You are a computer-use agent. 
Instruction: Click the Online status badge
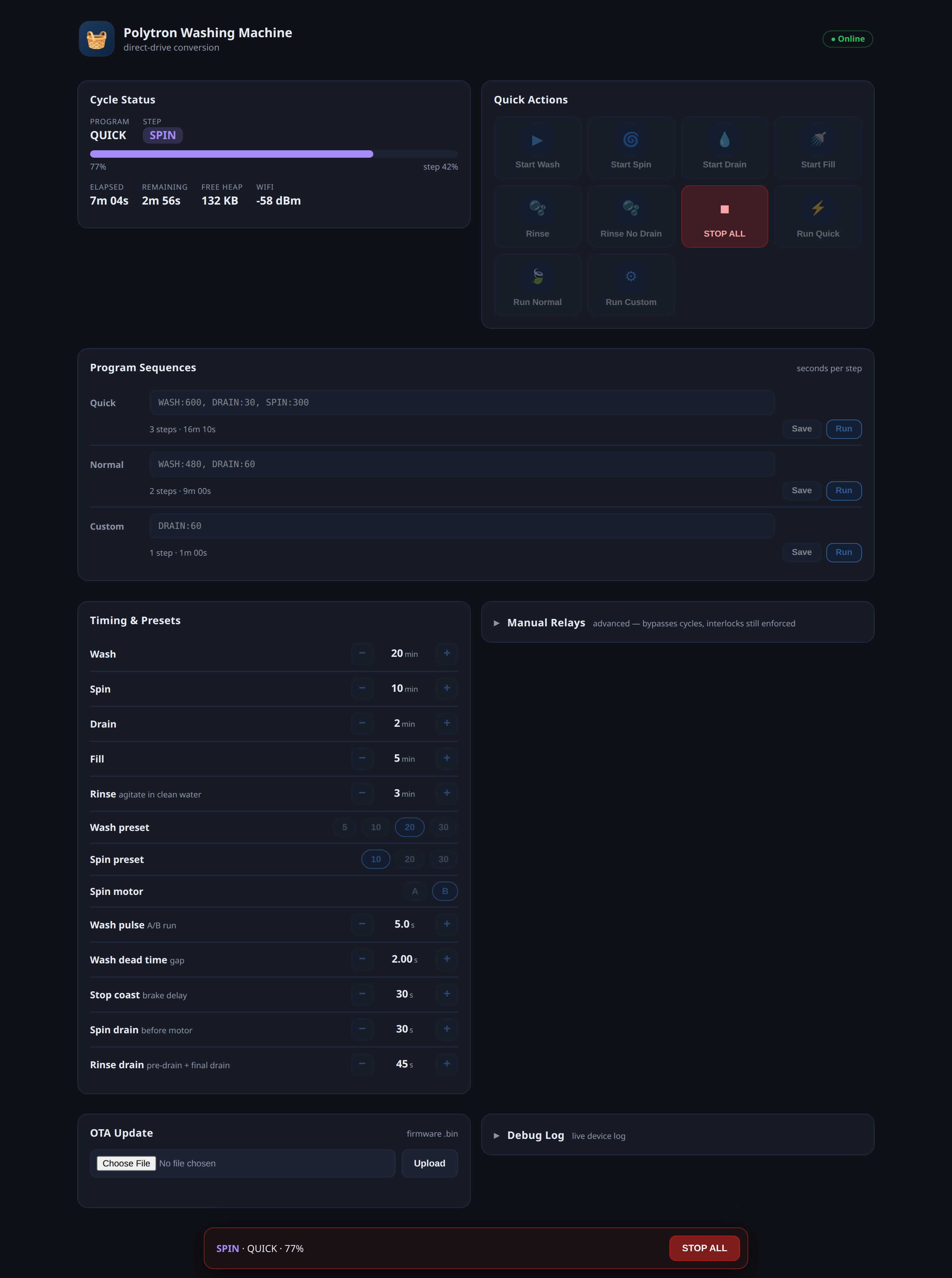click(x=847, y=39)
